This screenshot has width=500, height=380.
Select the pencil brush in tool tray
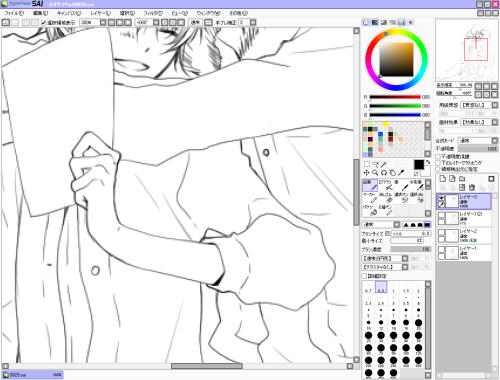tap(370, 185)
